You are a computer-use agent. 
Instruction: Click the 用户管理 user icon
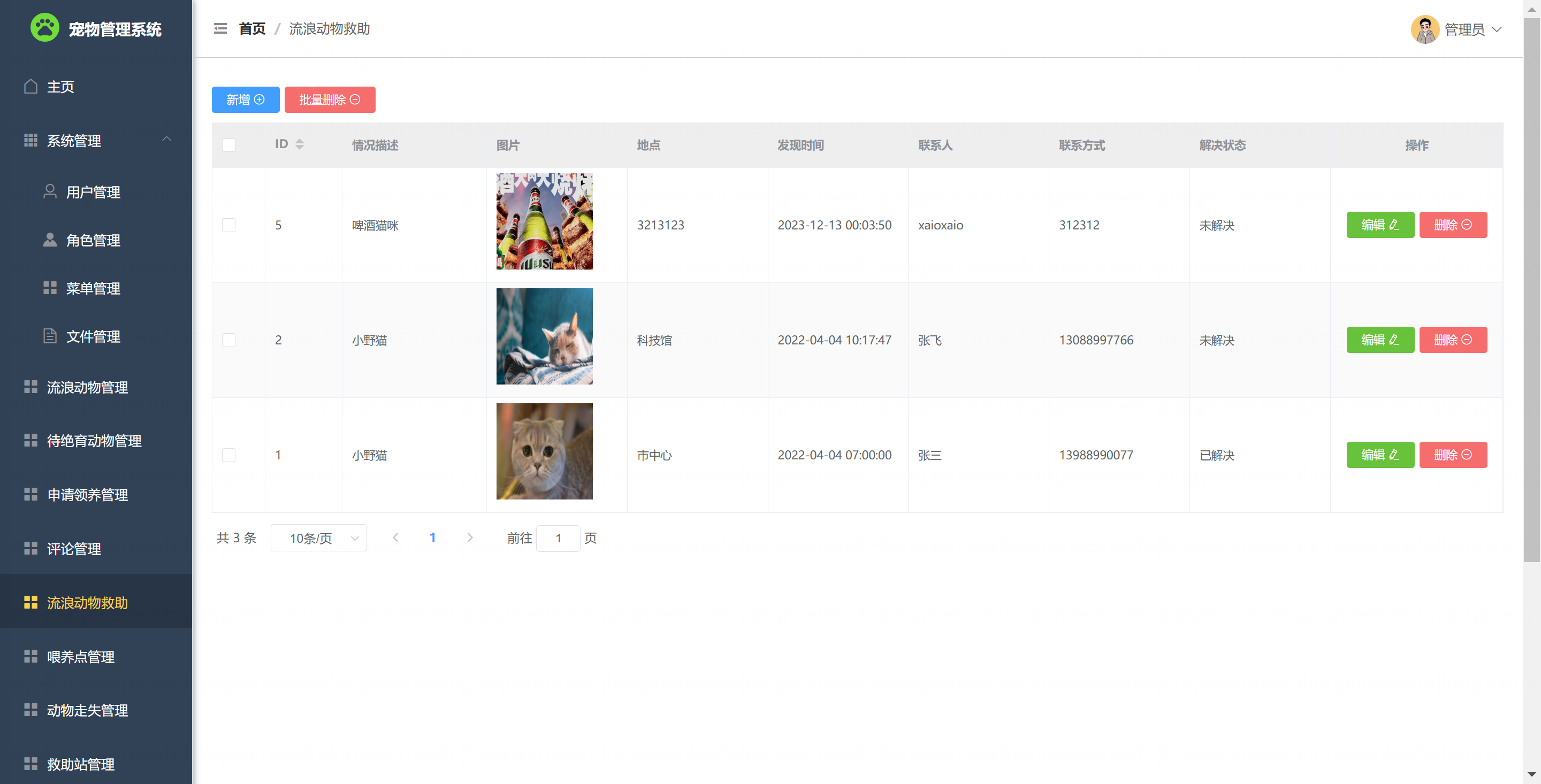(x=50, y=191)
